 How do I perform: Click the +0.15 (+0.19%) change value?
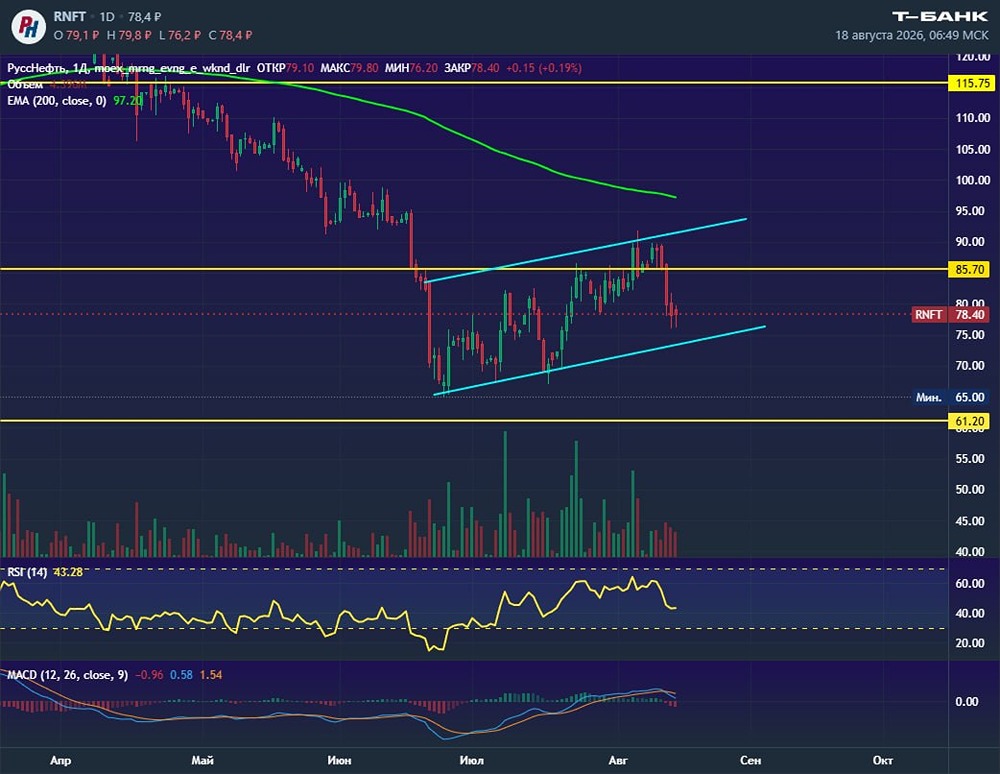point(543,68)
